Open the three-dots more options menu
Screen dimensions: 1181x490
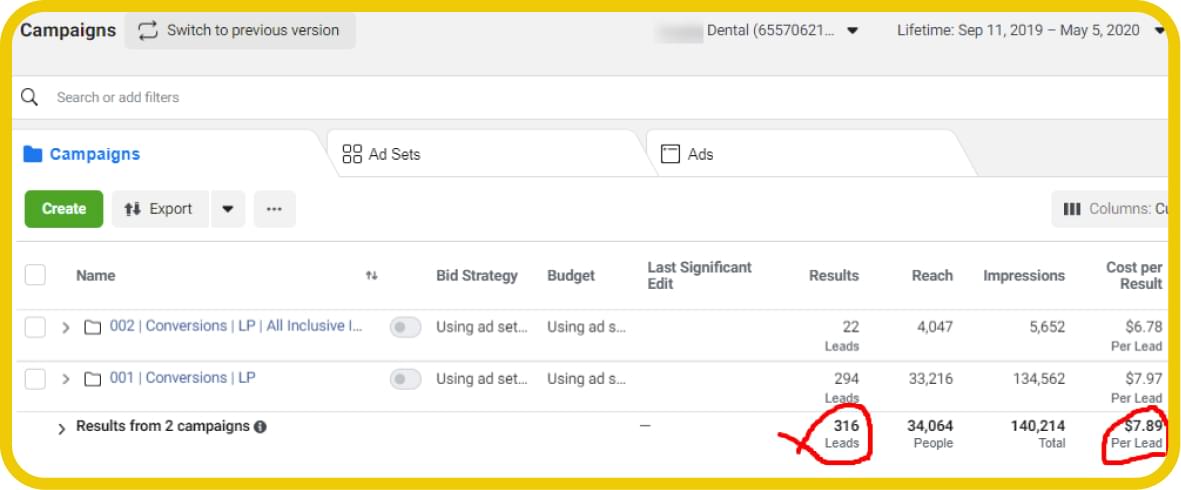tap(274, 209)
